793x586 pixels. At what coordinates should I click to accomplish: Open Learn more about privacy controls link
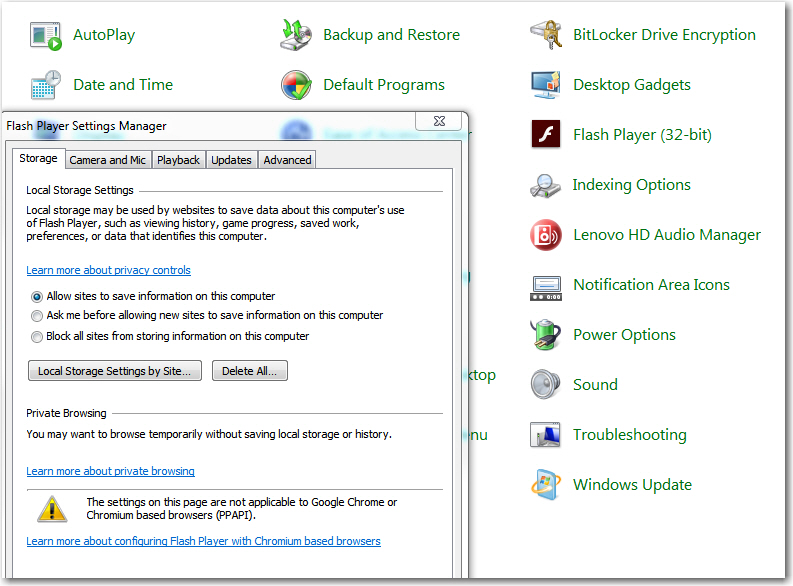pos(108,270)
